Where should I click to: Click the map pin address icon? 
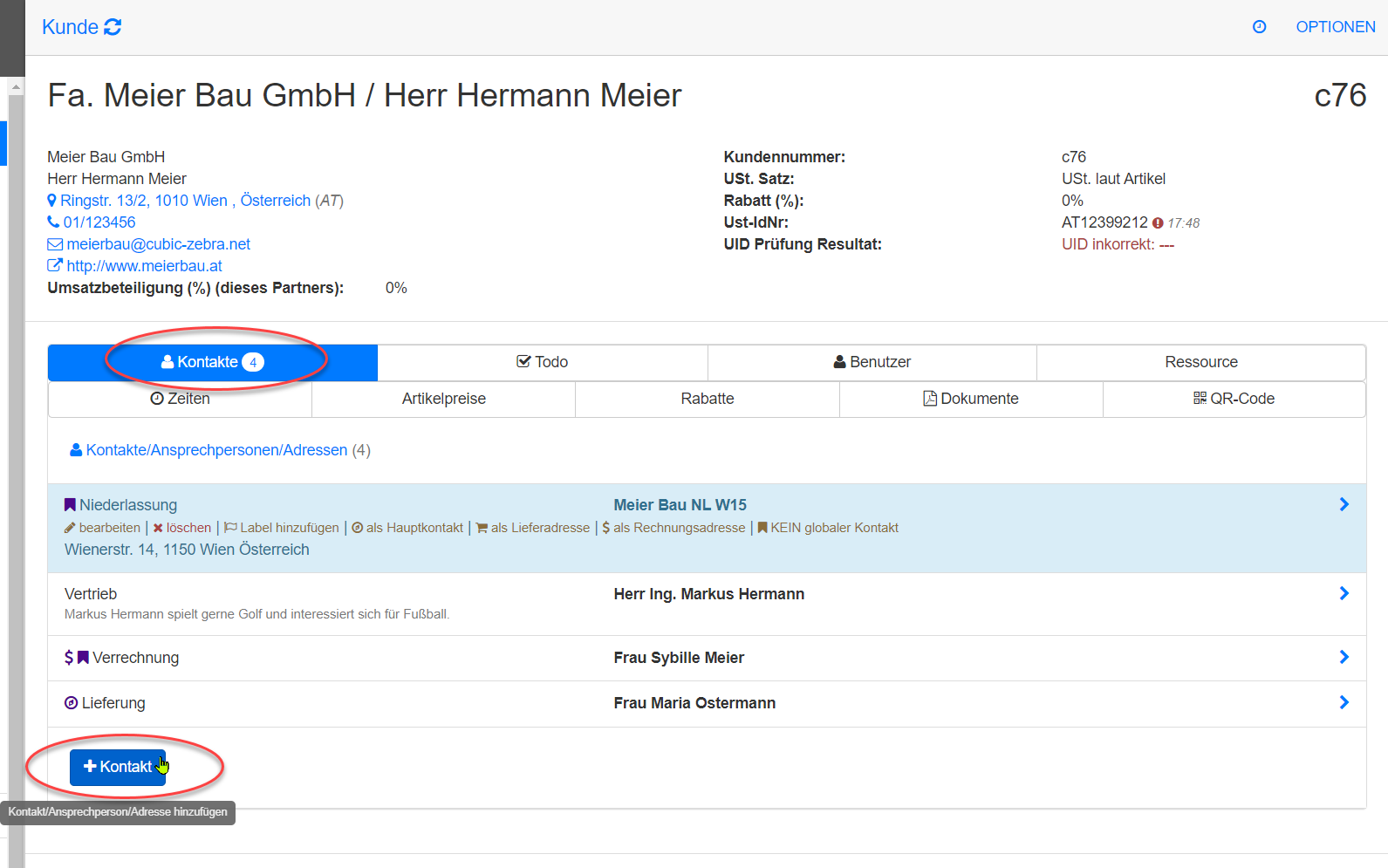51,201
